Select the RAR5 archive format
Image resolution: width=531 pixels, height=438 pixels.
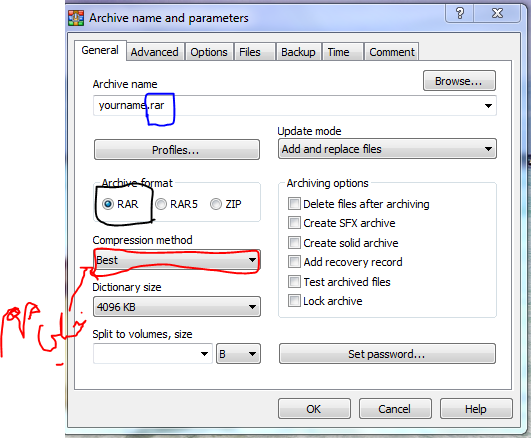tap(161, 204)
